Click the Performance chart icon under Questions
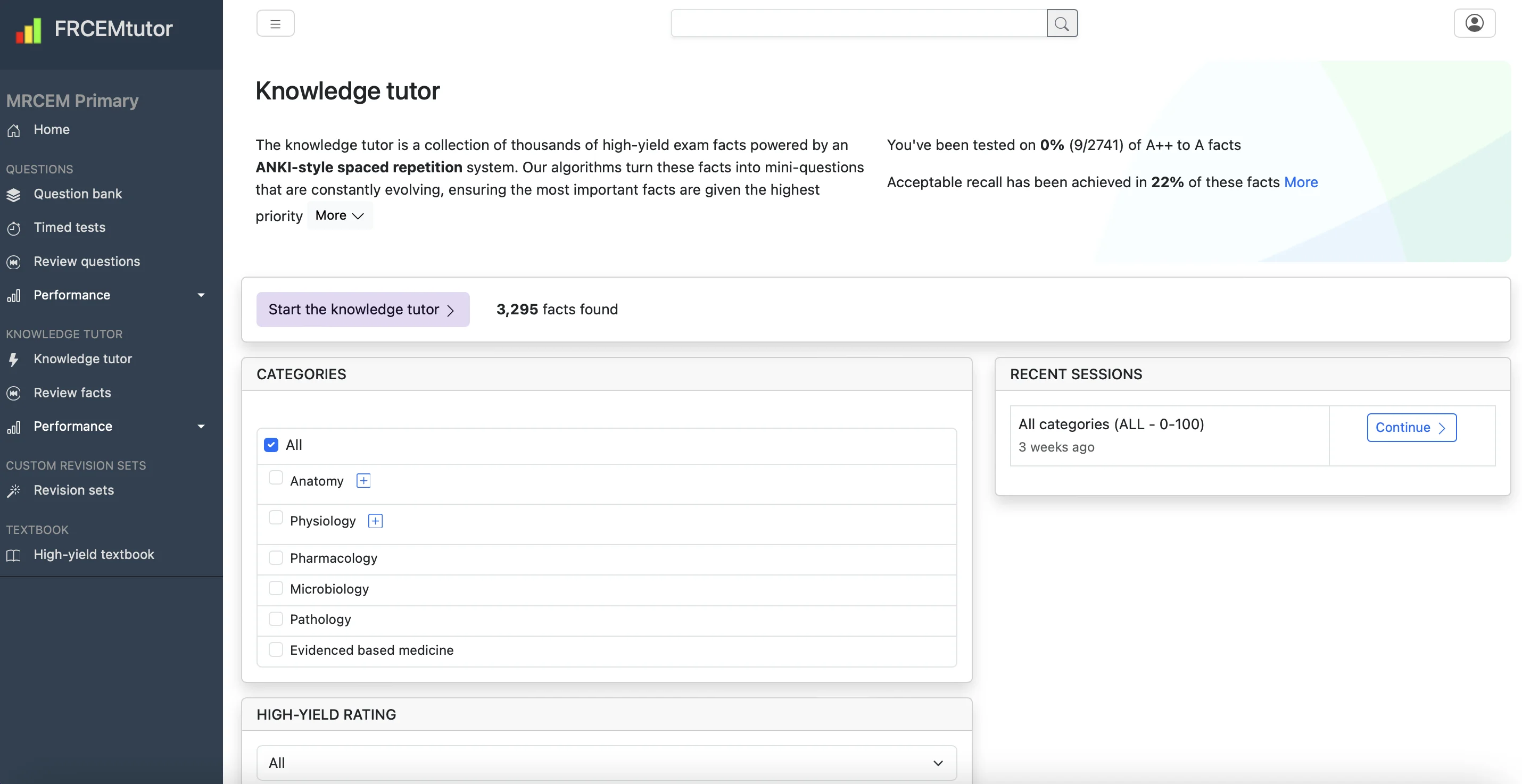The image size is (1522, 784). tap(14, 295)
